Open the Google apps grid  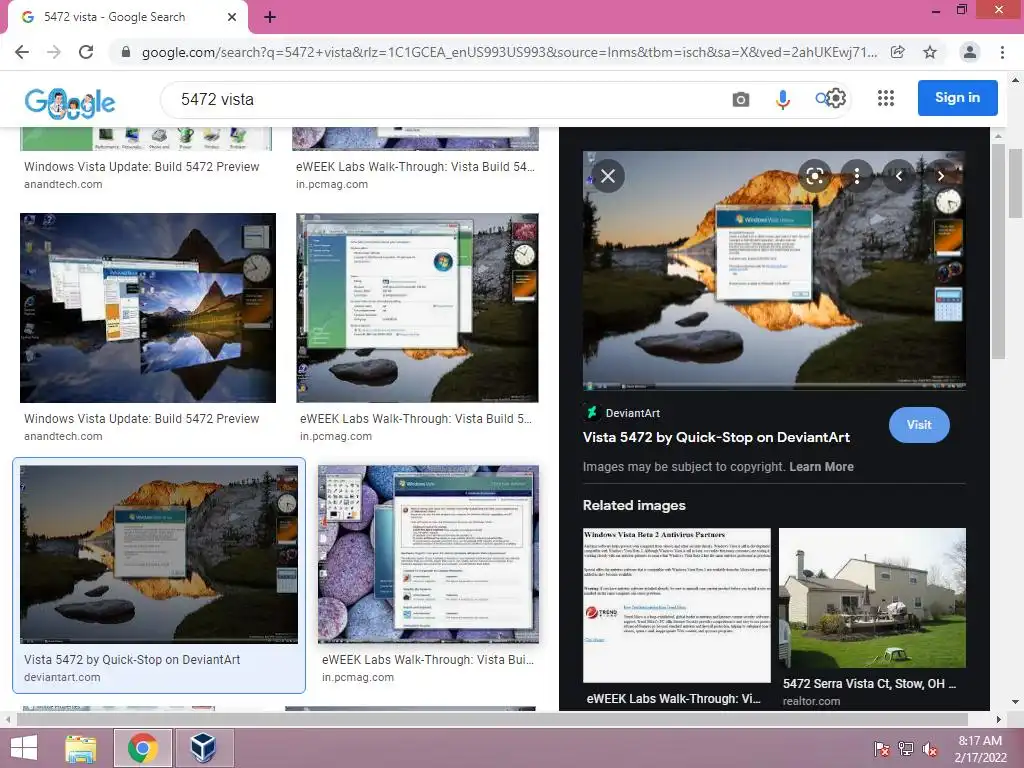[x=886, y=99]
